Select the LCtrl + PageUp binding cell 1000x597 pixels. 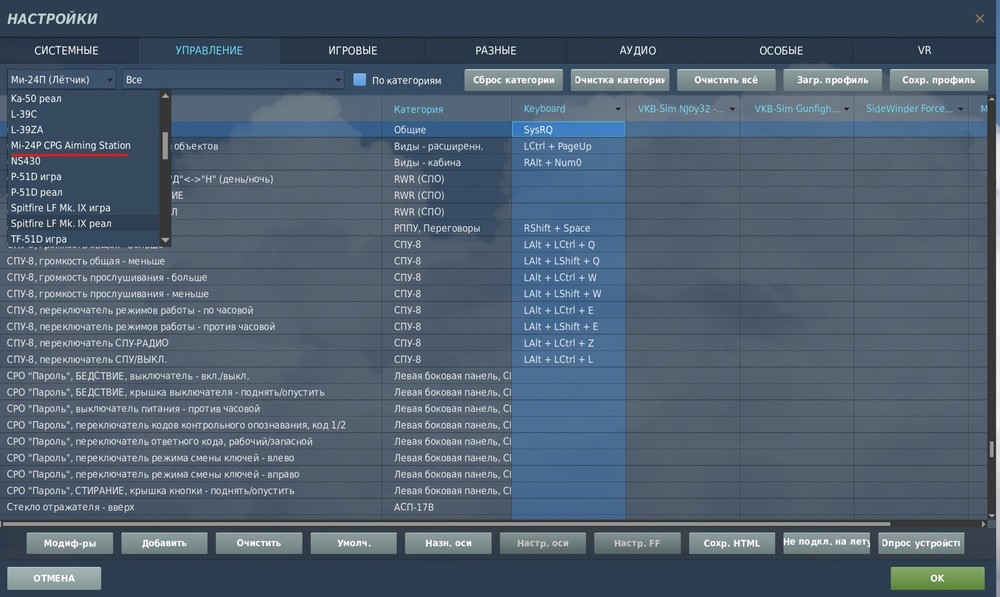point(568,146)
